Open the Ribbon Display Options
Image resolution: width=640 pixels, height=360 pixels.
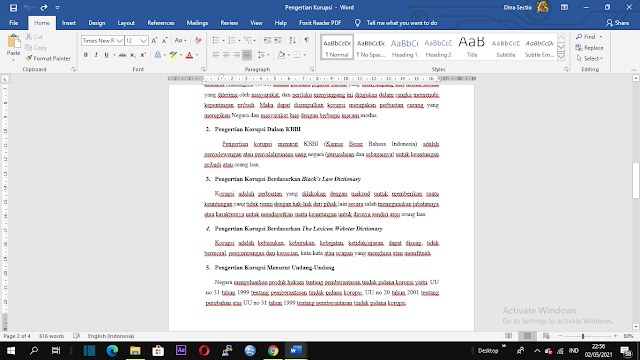tap(564, 8)
